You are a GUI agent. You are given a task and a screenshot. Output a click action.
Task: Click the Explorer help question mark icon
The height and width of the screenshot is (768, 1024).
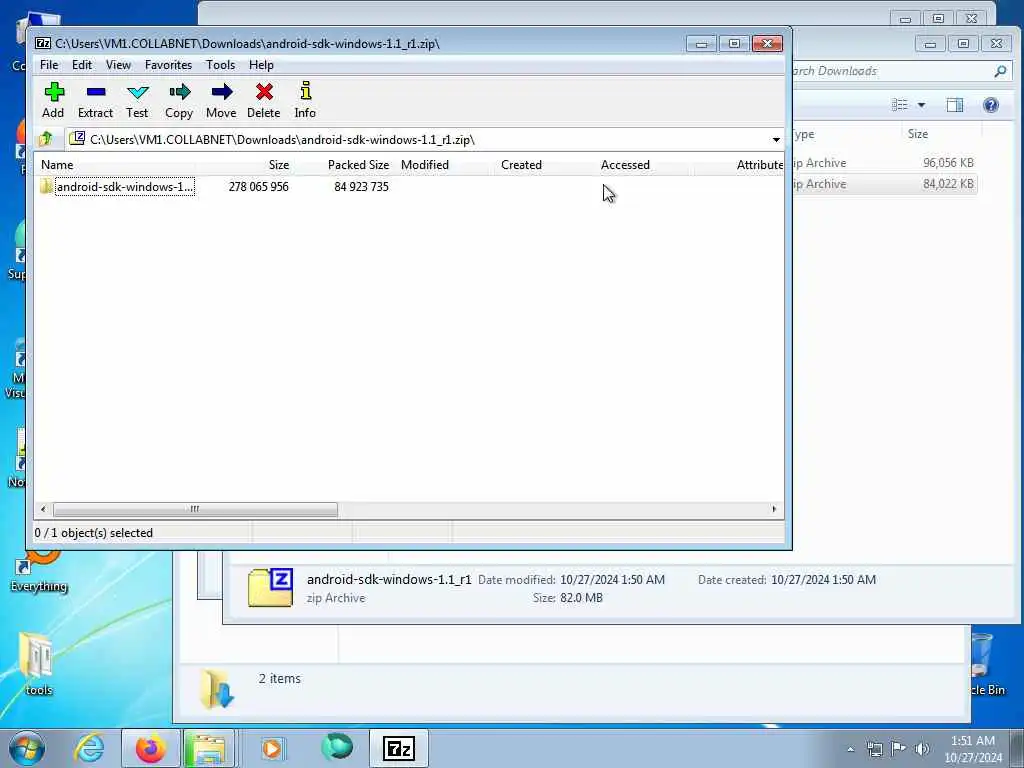(x=991, y=104)
